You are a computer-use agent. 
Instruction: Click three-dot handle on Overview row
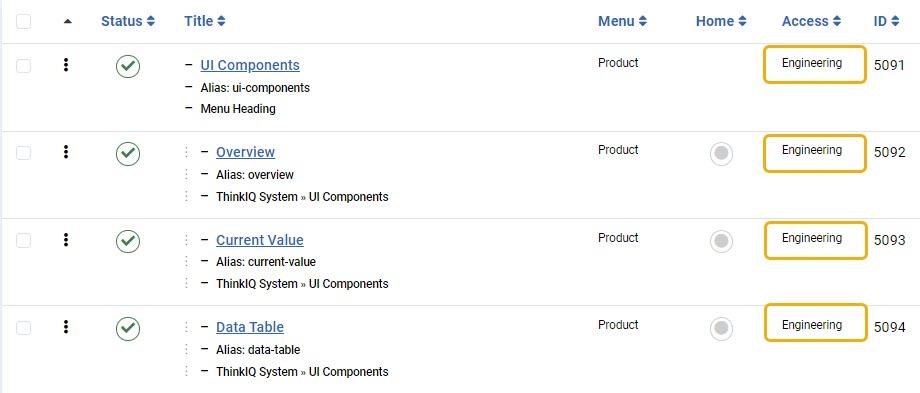point(66,153)
